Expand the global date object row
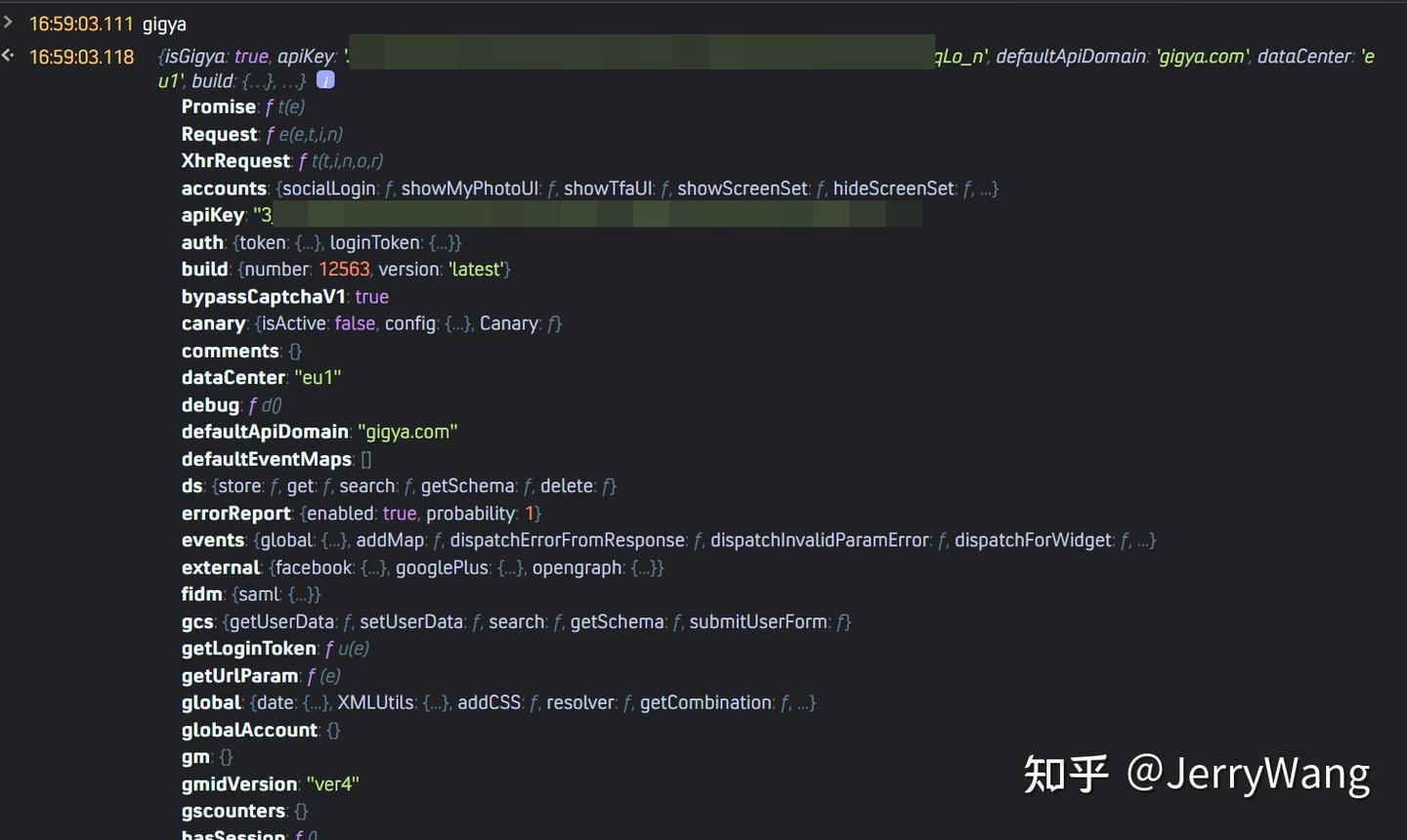This screenshot has width=1407, height=840. tap(498, 702)
